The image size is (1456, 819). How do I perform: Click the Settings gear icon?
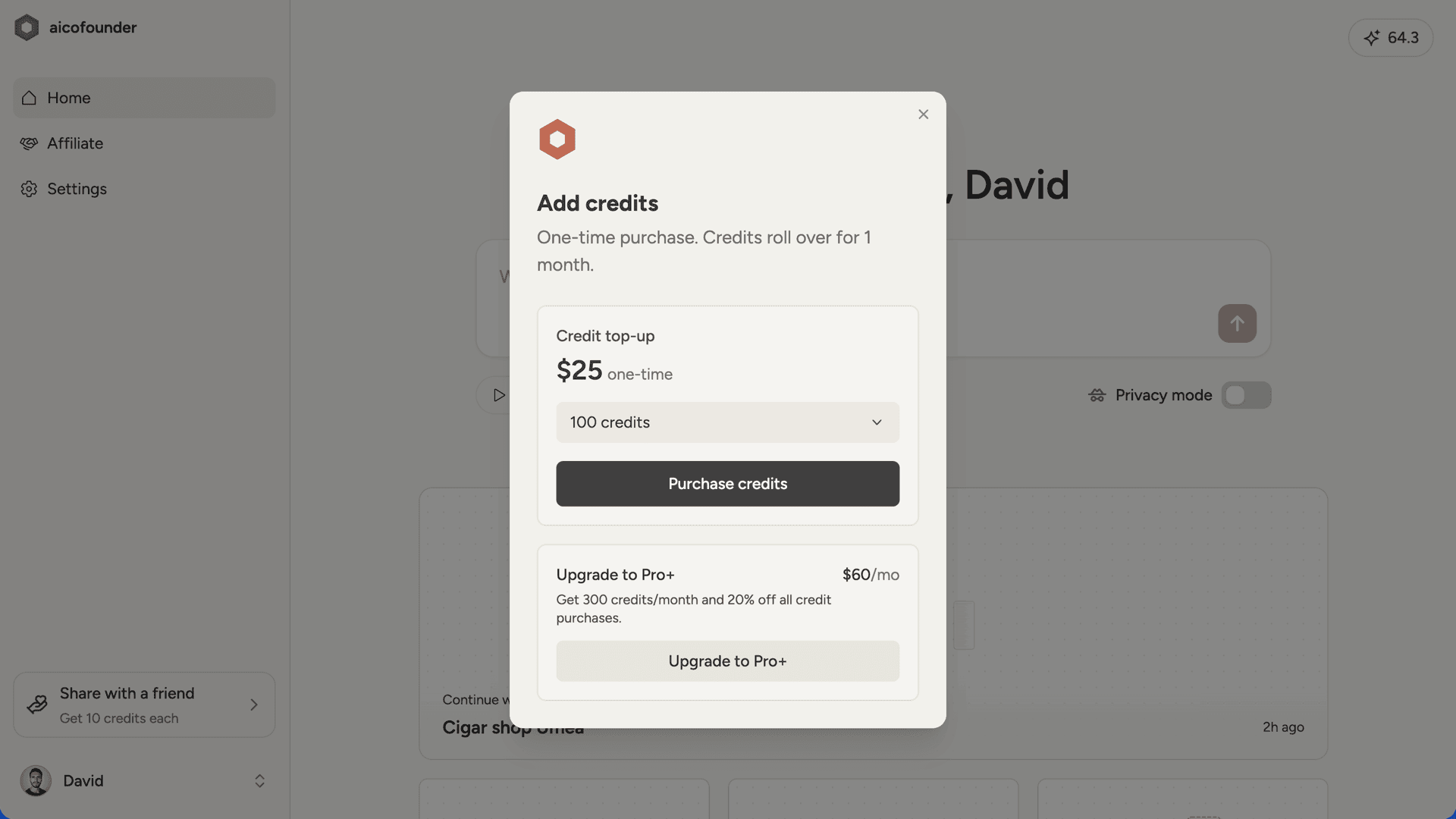pyautogui.click(x=29, y=189)
